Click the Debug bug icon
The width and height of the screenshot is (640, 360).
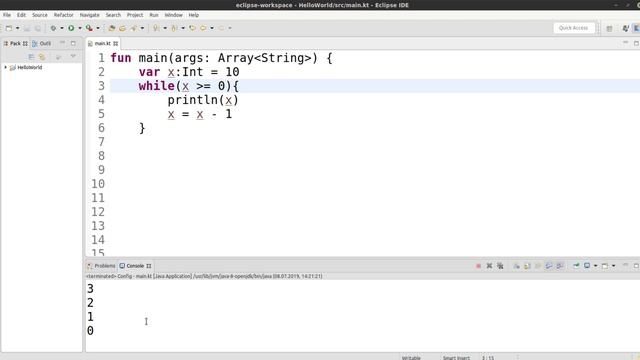53,28
